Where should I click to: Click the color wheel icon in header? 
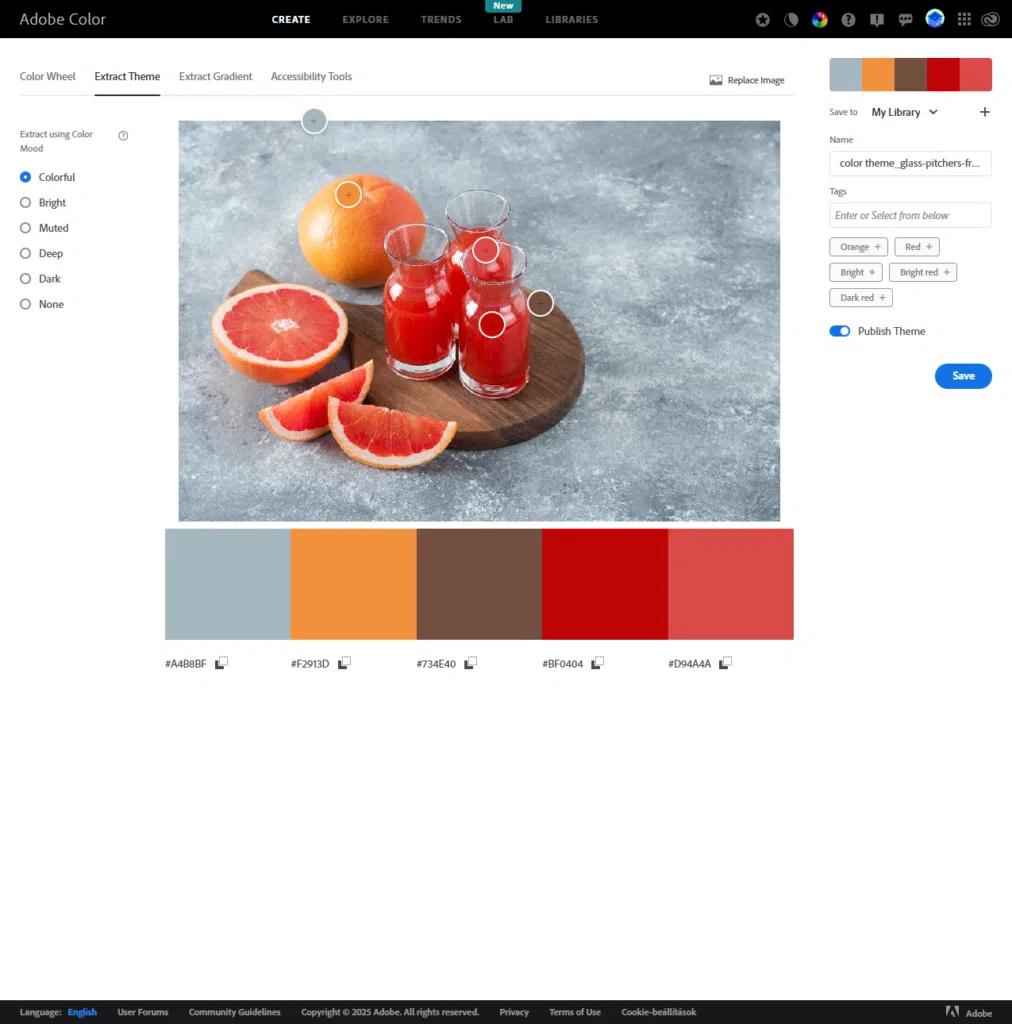tap(819, 19)
